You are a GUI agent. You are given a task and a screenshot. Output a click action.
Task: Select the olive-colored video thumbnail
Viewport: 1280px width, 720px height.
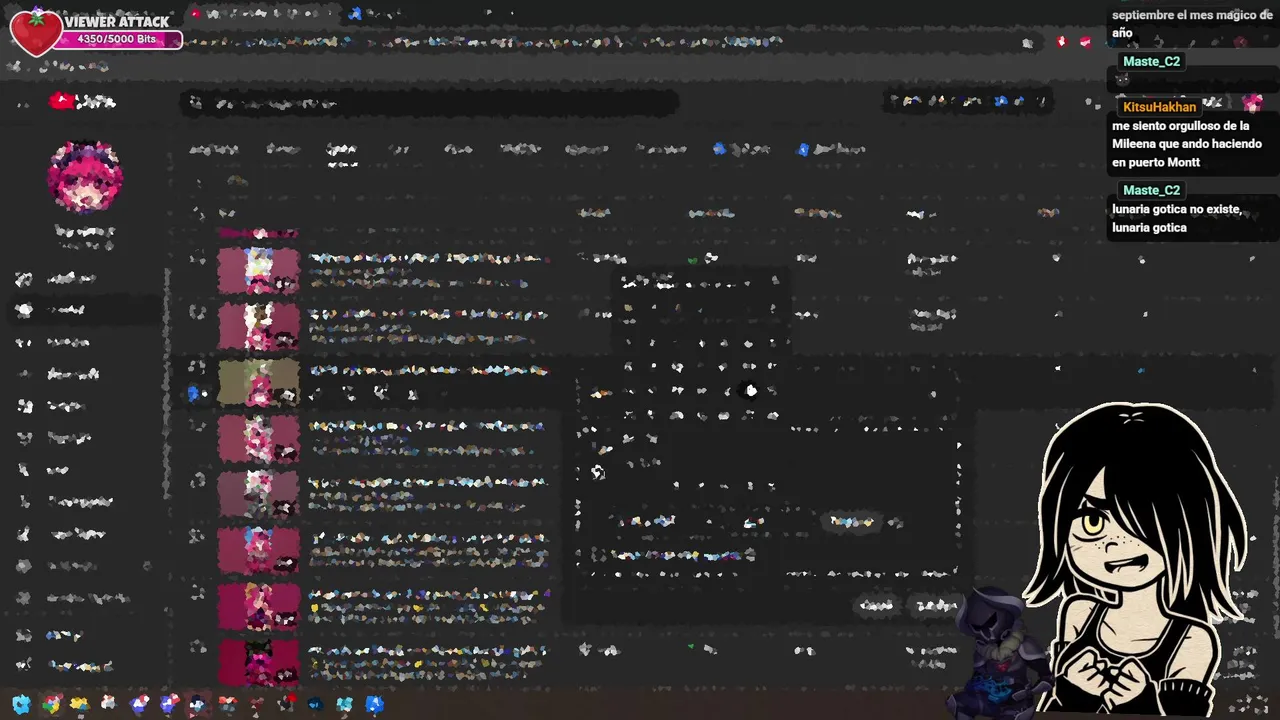[x=259, y=382]
